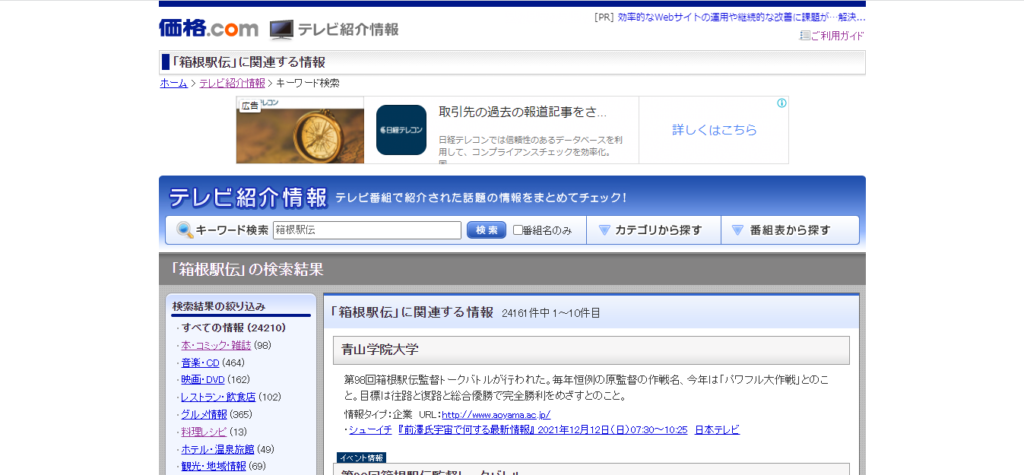
Task: Go to テレビ紹介情報 in the breadcrumb
Action: coord(232,84)
